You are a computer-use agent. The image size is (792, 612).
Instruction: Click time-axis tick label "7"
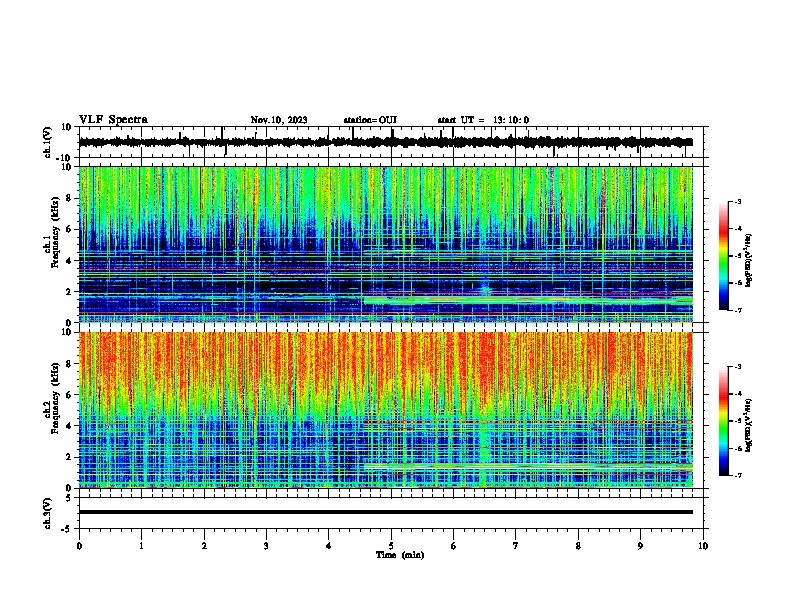tap(516, 546)
